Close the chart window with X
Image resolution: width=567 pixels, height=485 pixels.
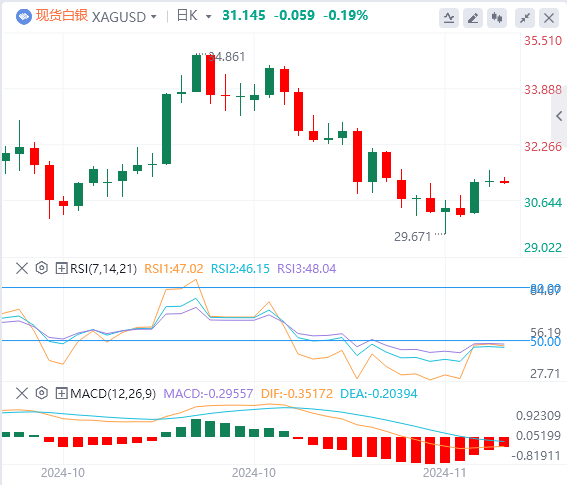[x=549, y=18]
